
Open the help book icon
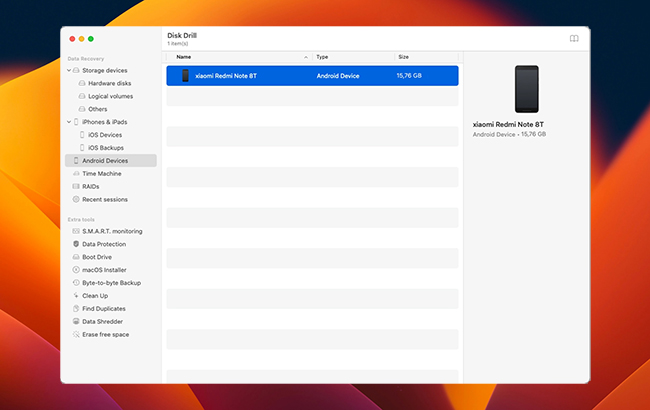(x=574, y=39)
